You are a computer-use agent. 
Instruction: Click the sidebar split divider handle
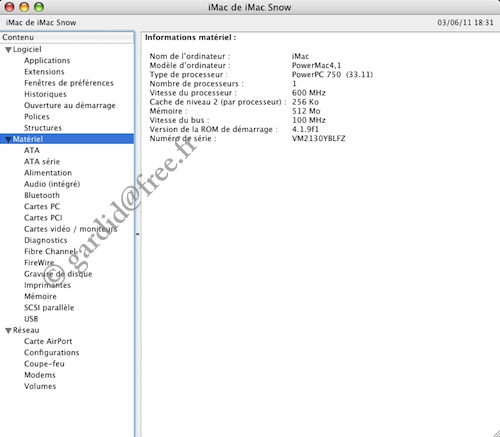click(137, 234)
